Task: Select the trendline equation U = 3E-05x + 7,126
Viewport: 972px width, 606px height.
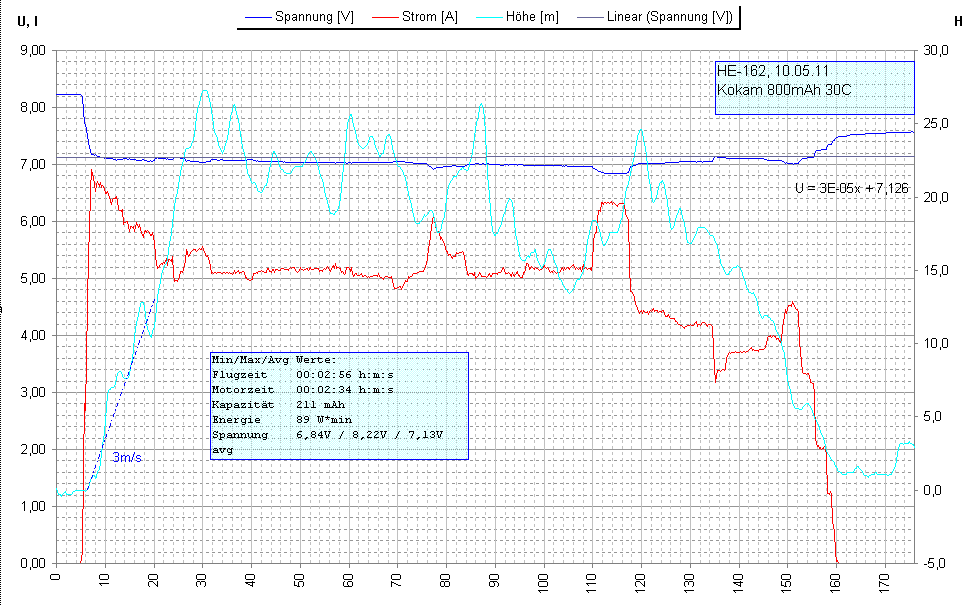Action: [851, 187]
